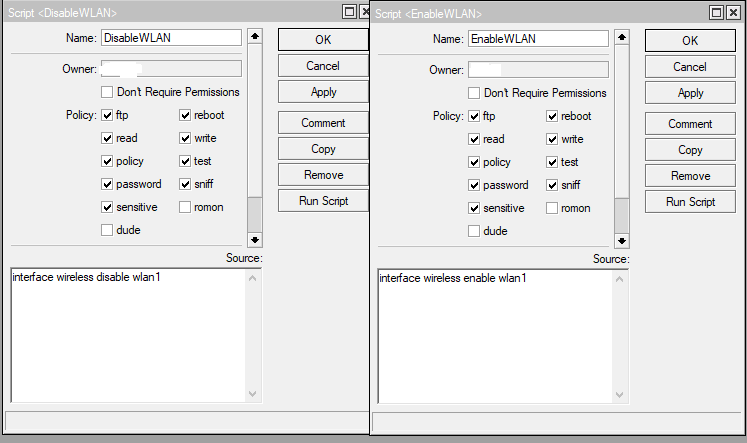Click scroll-down arrow of EnableWLAN properties panel
Screen dimensions: 747x443
(x=622, y=241)
